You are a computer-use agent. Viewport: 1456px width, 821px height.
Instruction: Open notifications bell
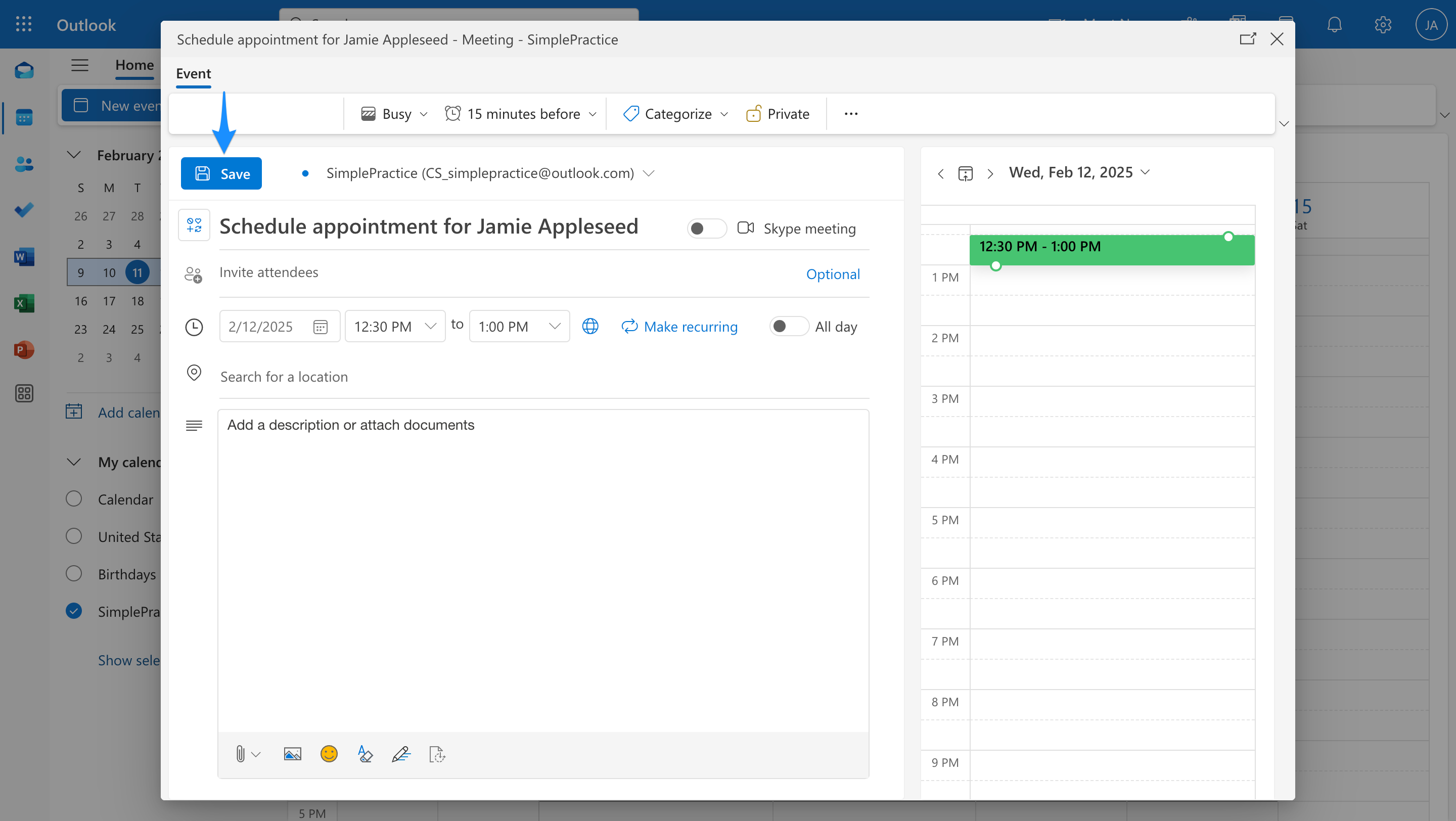pyautogui.click(x=1335, y=25)
